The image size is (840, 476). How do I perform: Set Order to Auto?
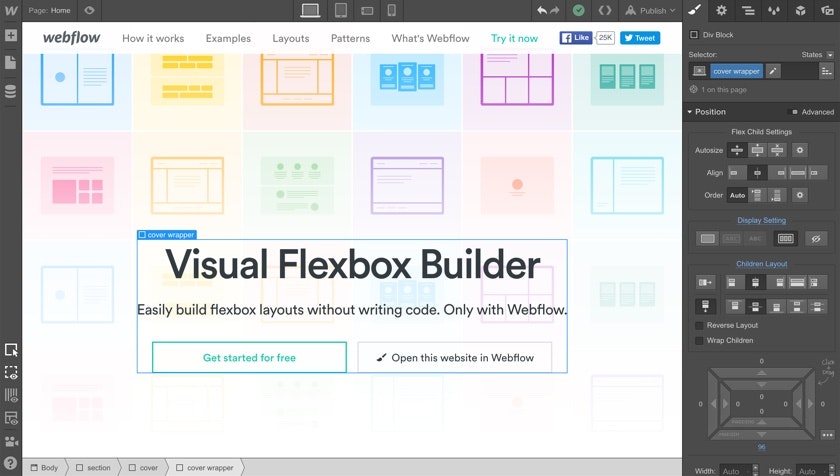pos(737,195)
